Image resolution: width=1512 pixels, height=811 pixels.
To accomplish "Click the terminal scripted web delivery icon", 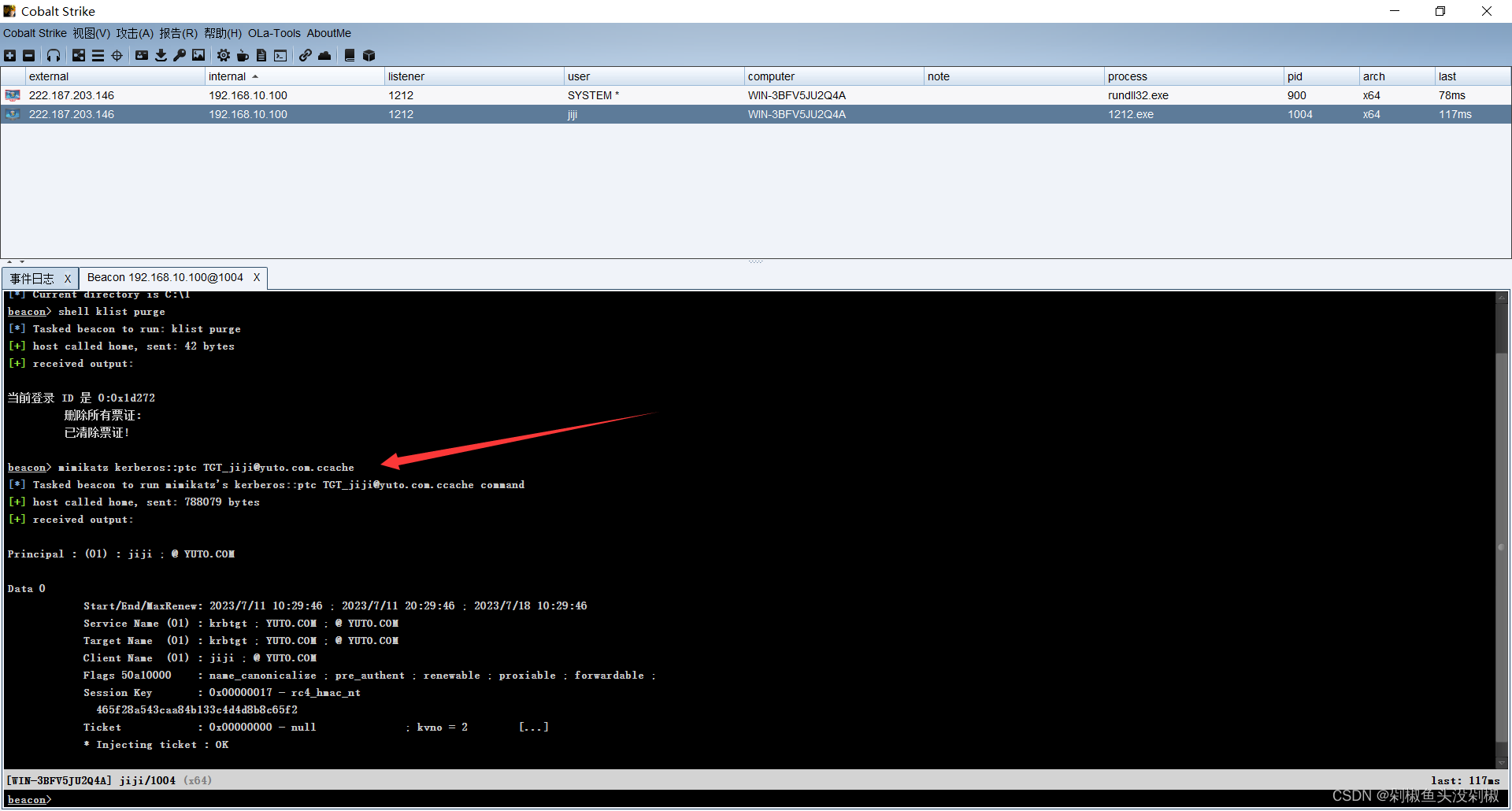I will pos(280,55).
